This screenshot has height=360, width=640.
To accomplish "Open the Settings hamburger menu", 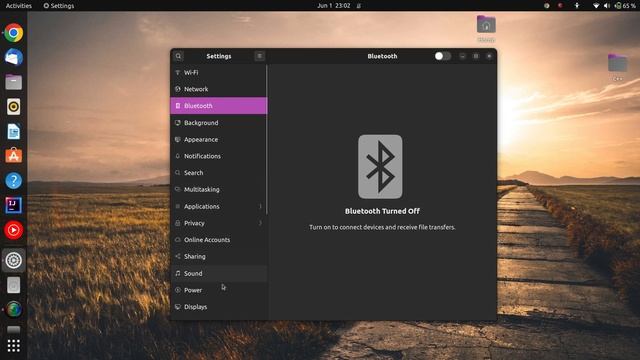I will pyautogui.click(x=260, y=56).
